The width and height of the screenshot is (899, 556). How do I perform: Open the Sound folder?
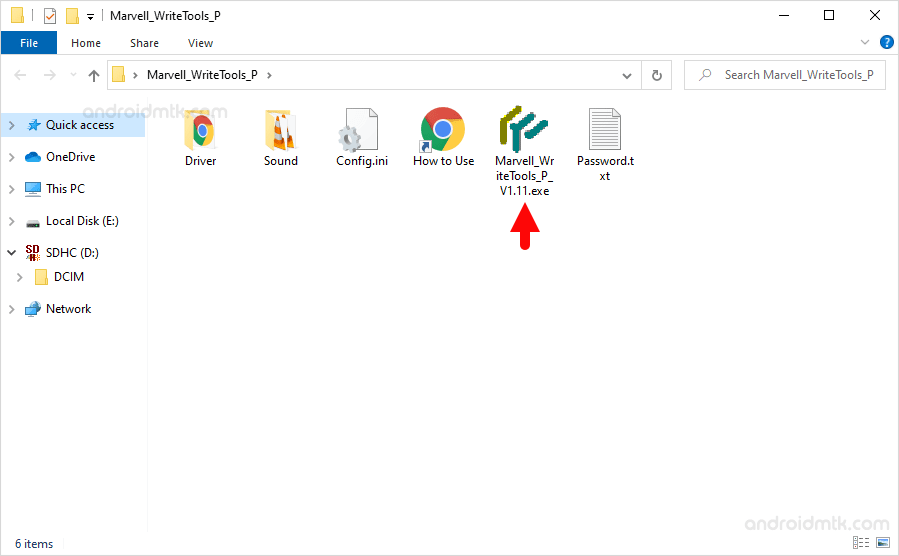[280, 131]
